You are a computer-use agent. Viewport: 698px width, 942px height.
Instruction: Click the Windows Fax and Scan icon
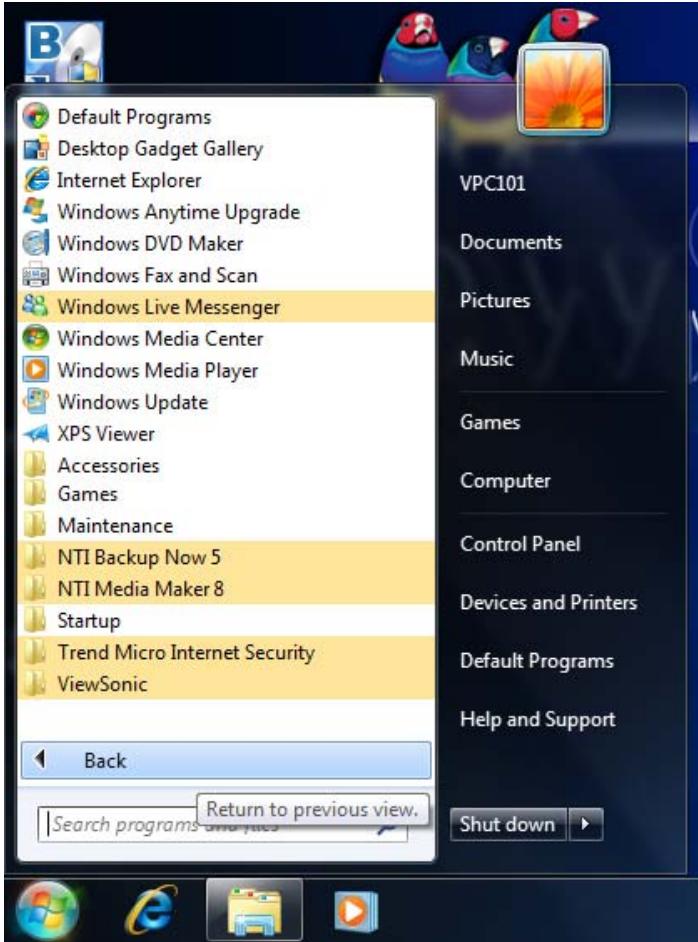[x=35, y=275]
